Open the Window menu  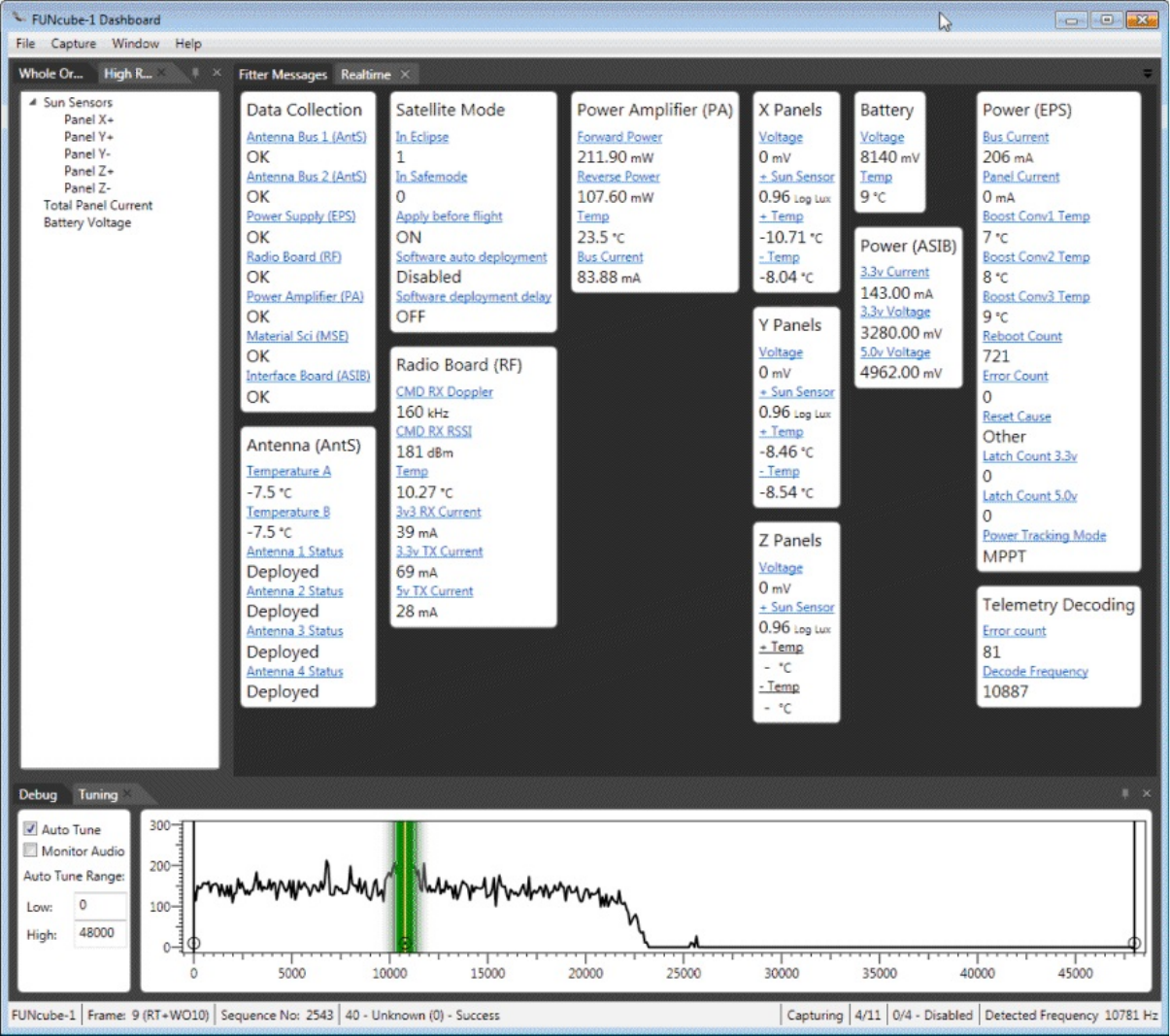coord(135,44)
